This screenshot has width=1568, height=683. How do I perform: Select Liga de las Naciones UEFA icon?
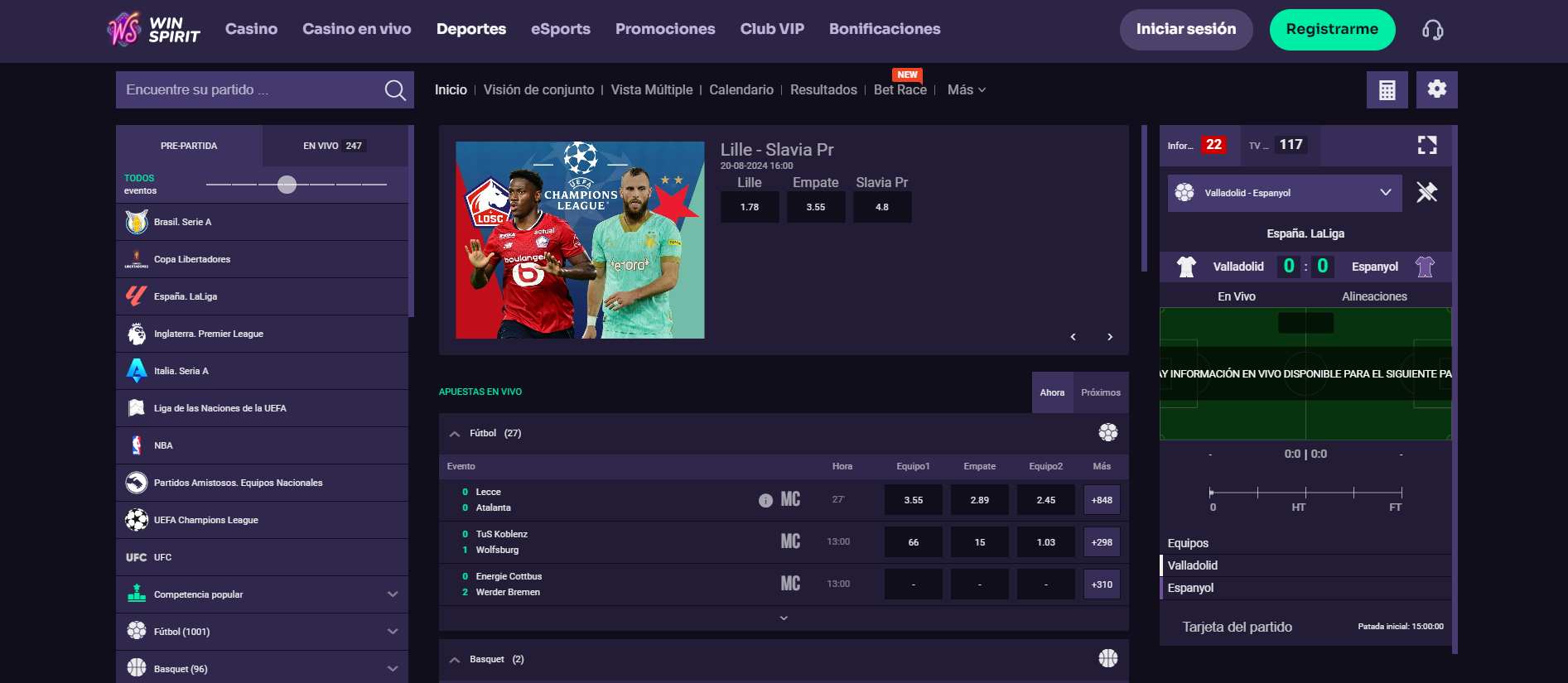pyautogui.click(x=137, y=408)
